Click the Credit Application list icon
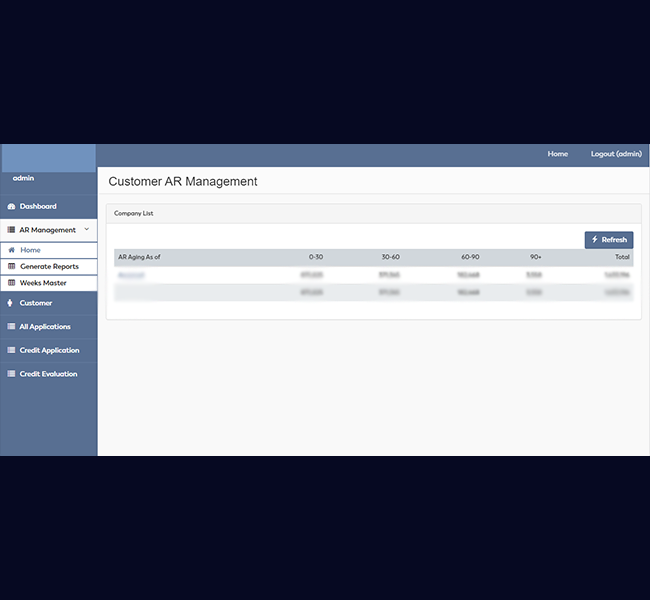The width and height of the screenshot is (650, 600). click(11, 351)
